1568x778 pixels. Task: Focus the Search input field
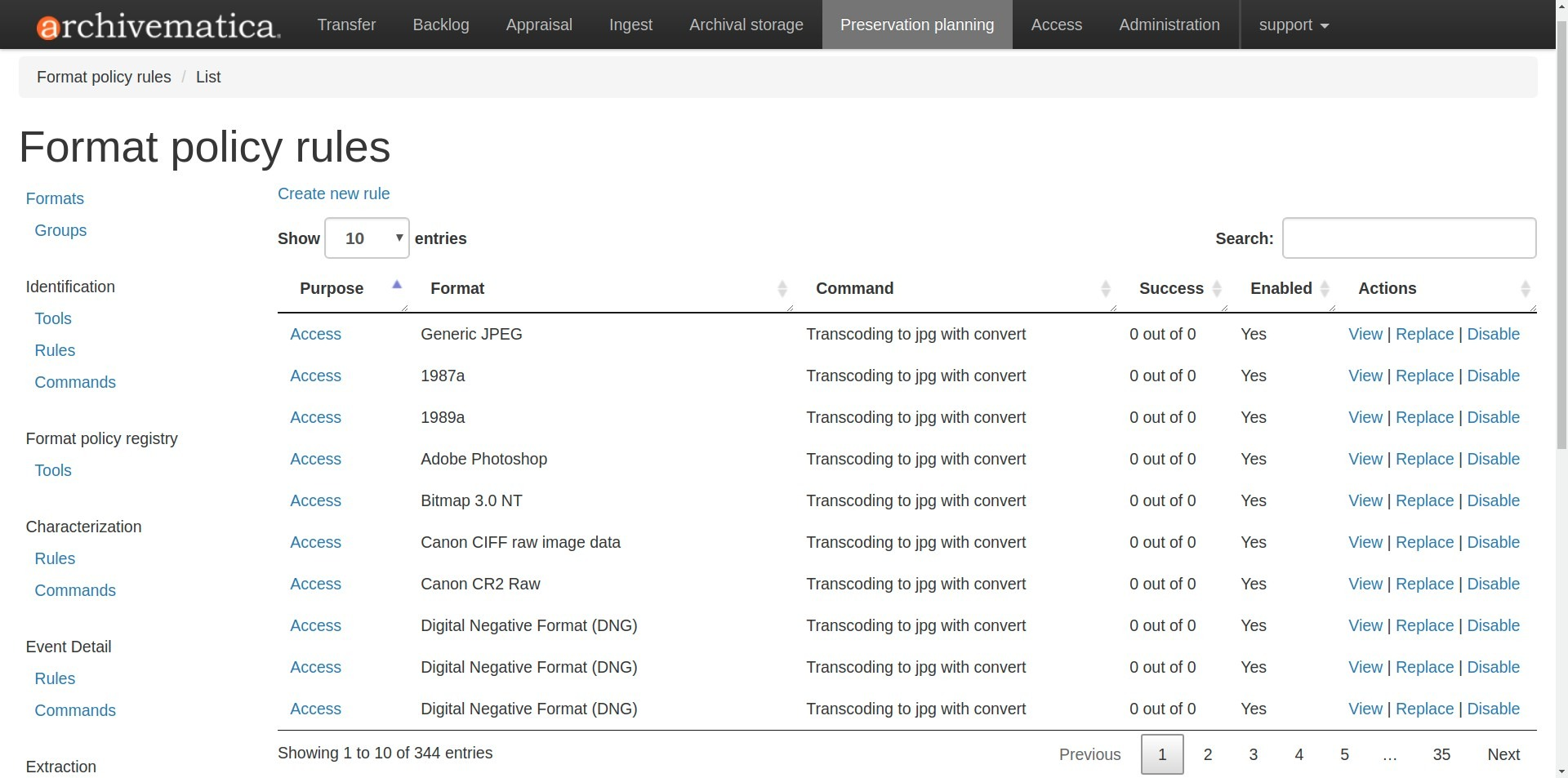click(x=1409, y=238)
